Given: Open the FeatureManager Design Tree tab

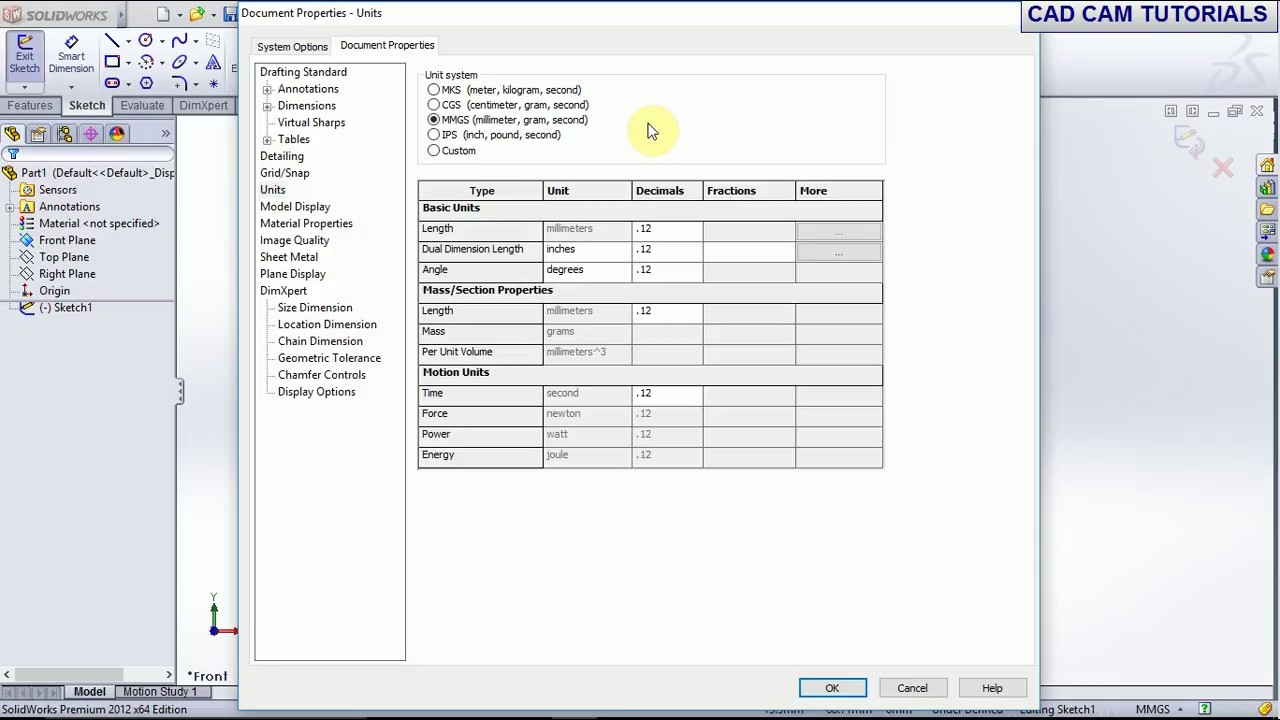Looking at the screenshot, I should click(12, 134).
